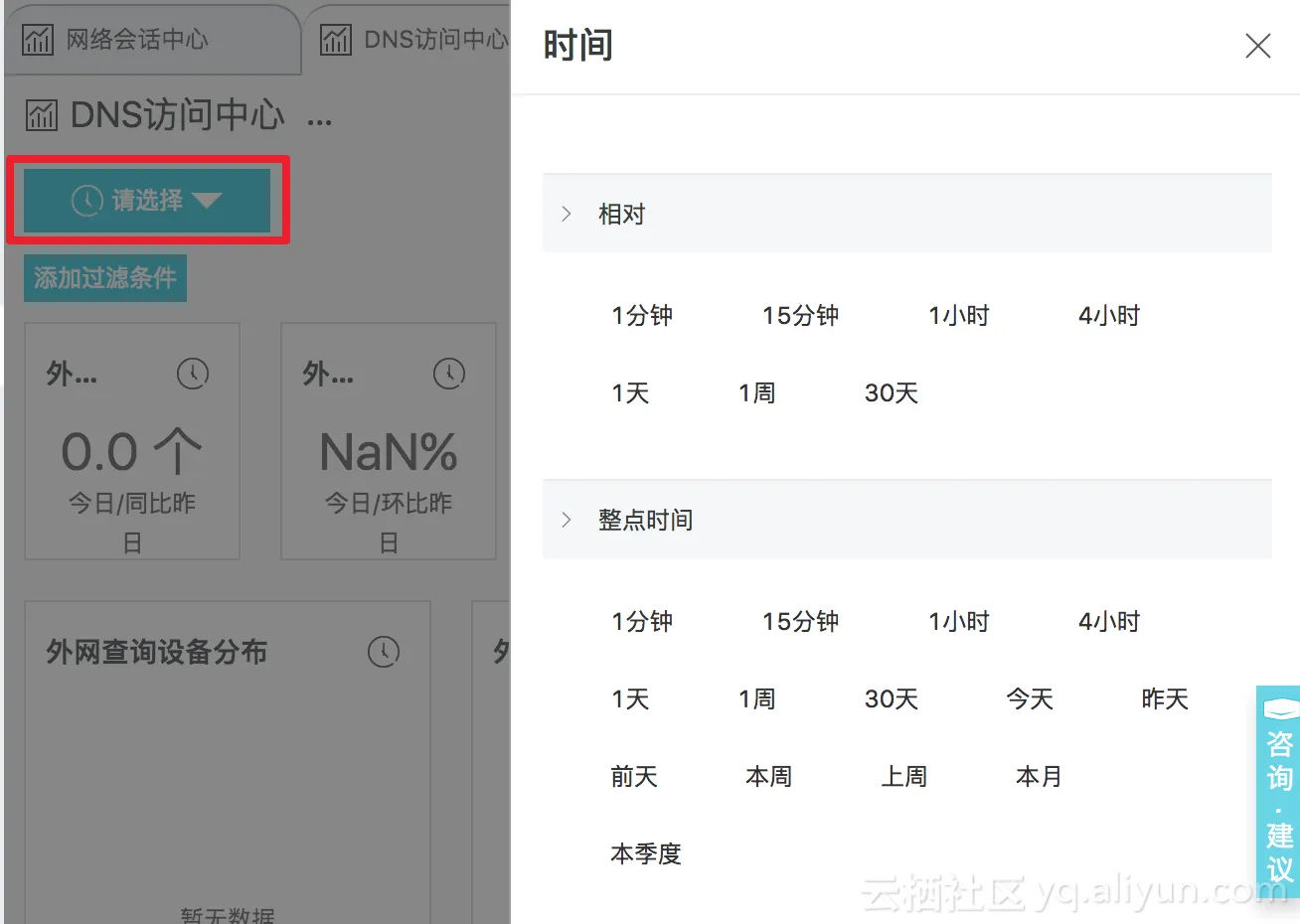The image size is (1300, 924).
Task: Pick the 本月 time range
Action: tap(1040, 777)
